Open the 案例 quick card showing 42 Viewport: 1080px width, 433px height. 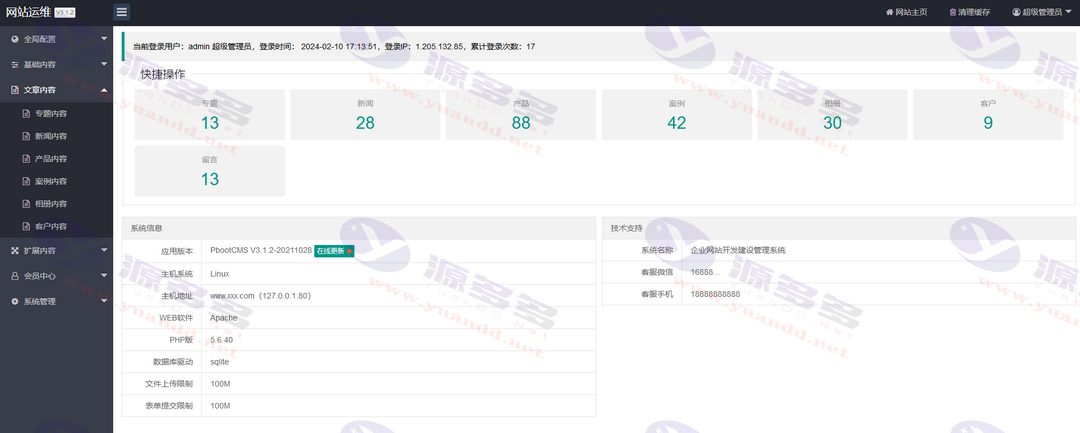point(676,114)
